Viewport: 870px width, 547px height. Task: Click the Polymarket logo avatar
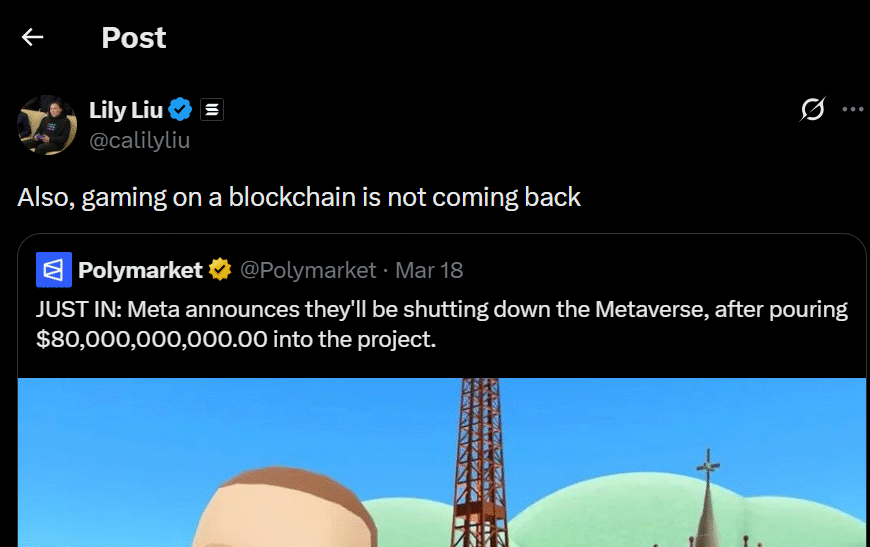click(54, 270)
